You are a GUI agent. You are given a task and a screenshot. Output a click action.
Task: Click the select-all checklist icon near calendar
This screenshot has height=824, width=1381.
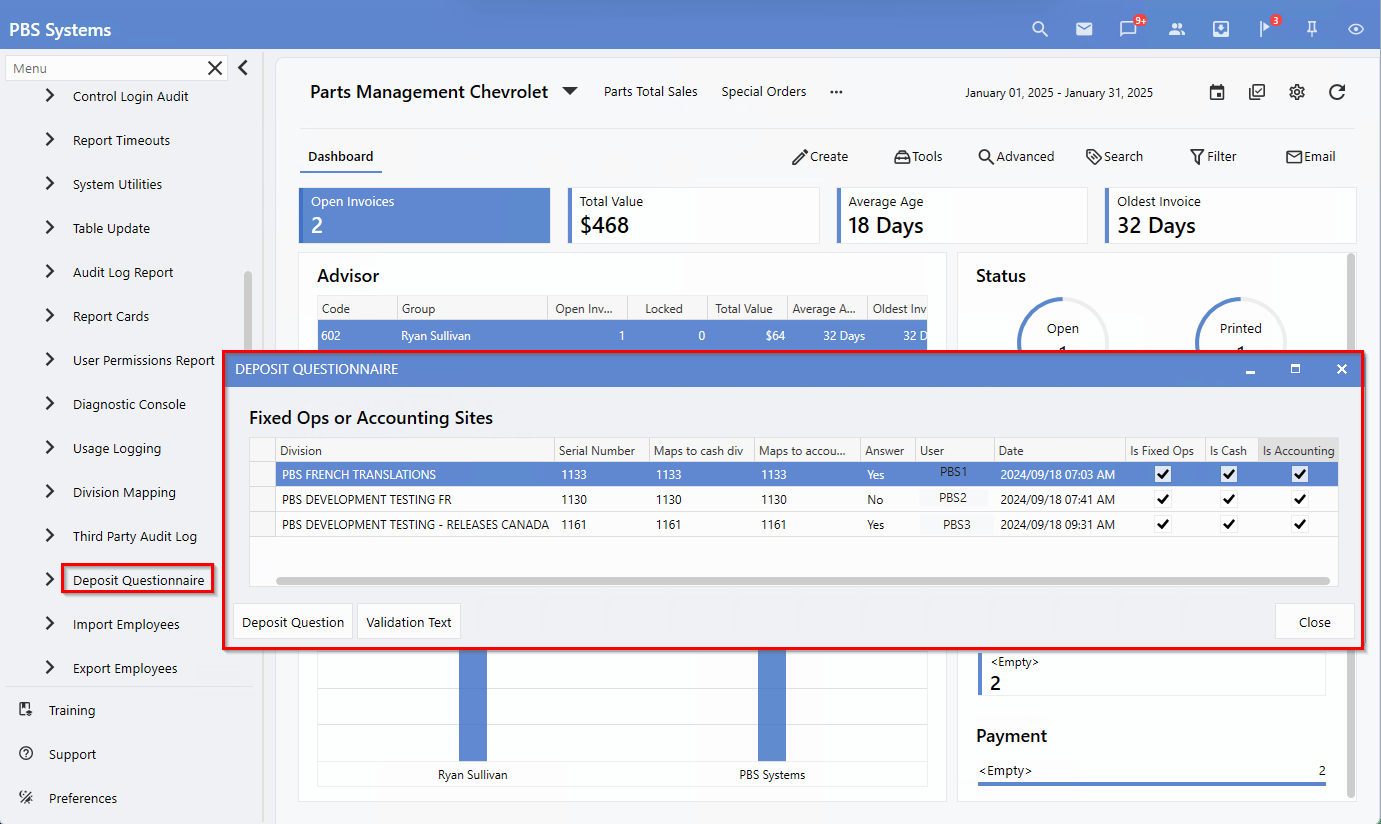pyautogui.click(x=1257, y=92)
